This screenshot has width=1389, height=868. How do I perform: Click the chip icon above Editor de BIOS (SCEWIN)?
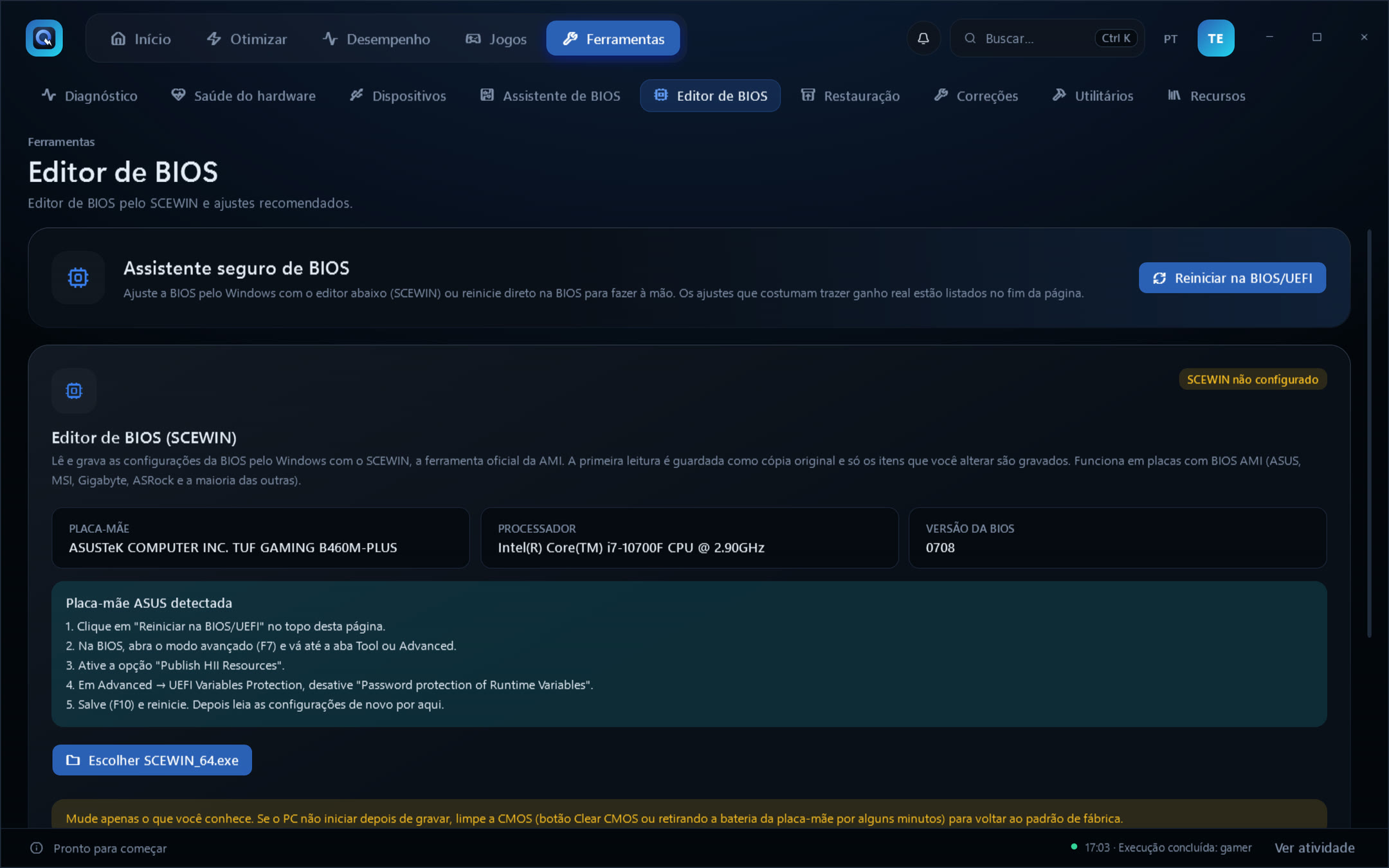click(x=74, y=391)
